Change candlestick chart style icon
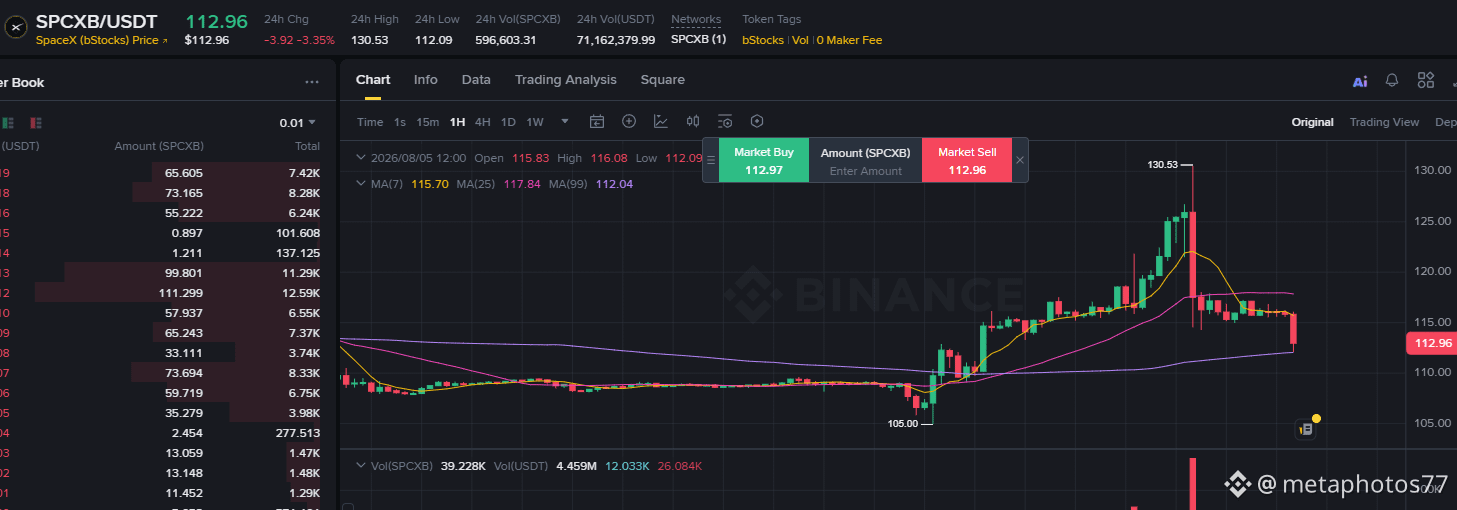This screenshot has width=1457, height=510. coord(693,122)
